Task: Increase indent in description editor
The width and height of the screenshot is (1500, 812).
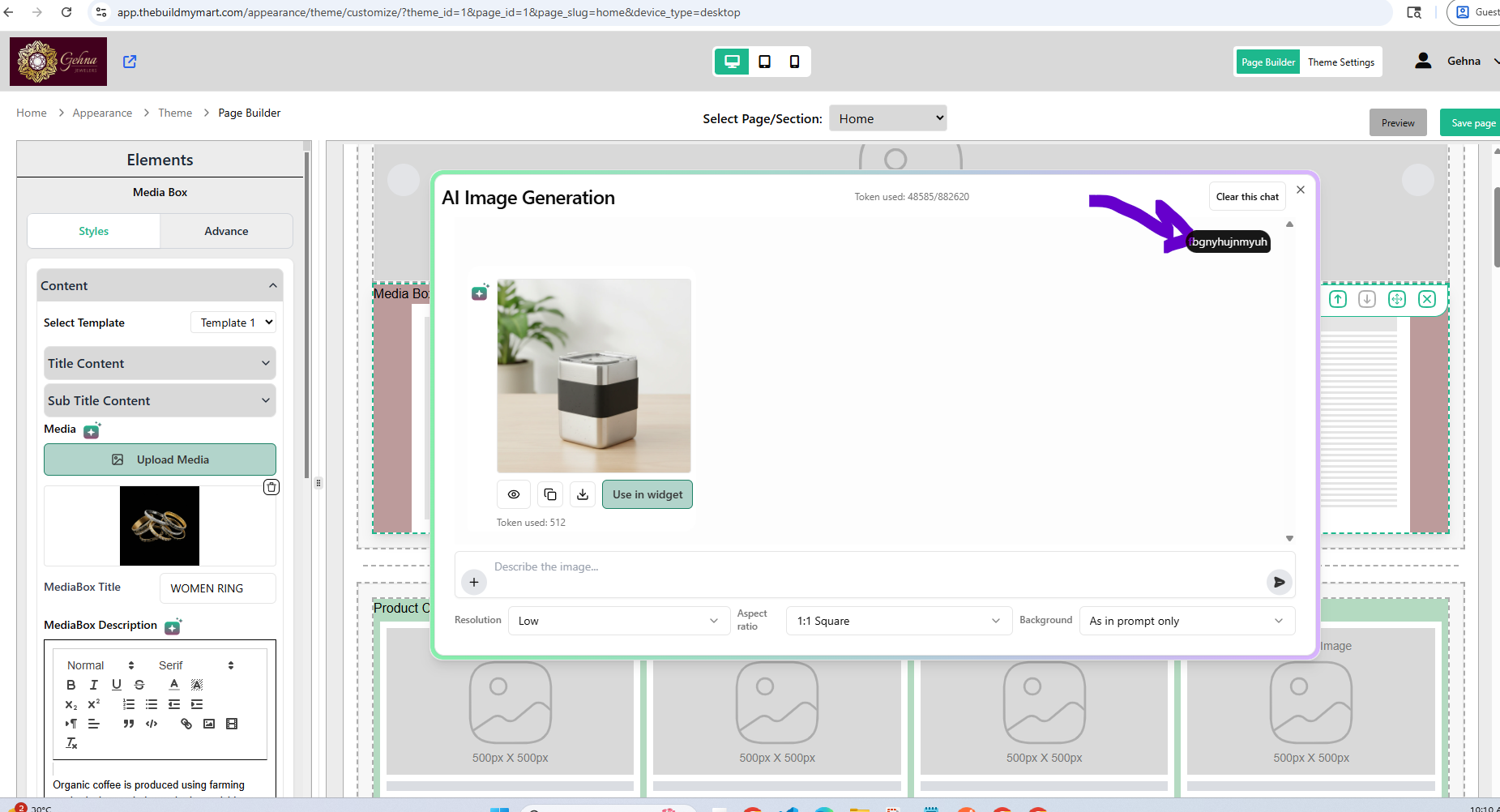Action: pos(197,704)
